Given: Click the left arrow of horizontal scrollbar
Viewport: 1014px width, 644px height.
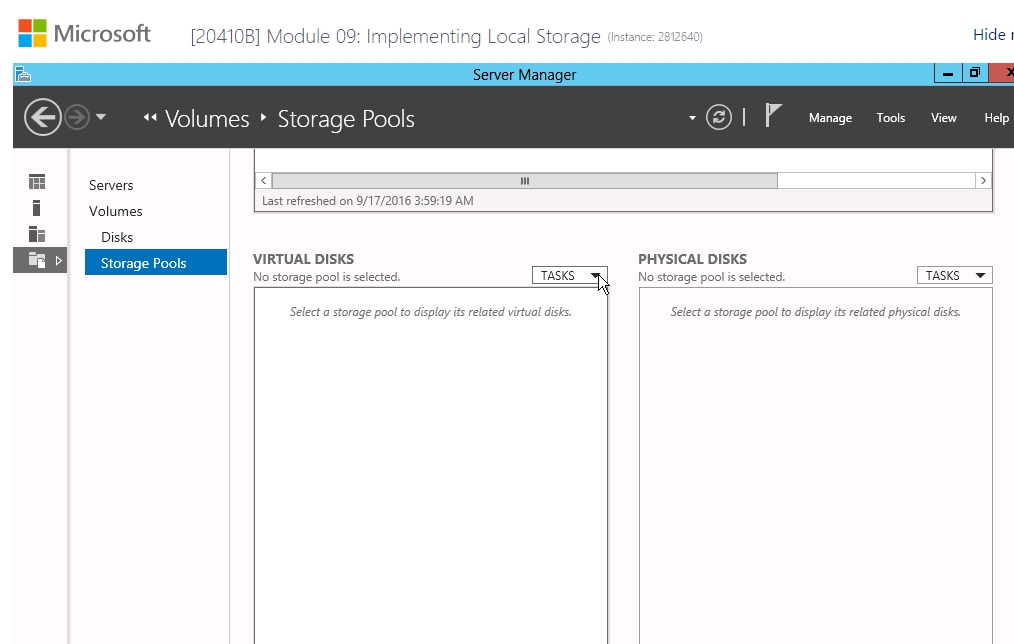Looking at the screenshot, I should (264, 180).
